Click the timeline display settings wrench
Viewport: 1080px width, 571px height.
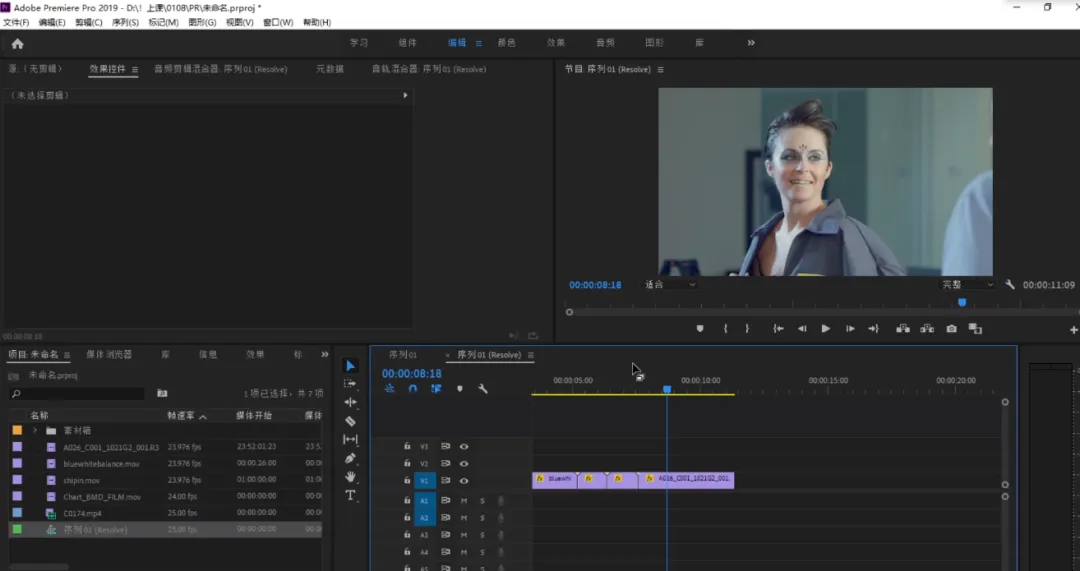[483, 389]
